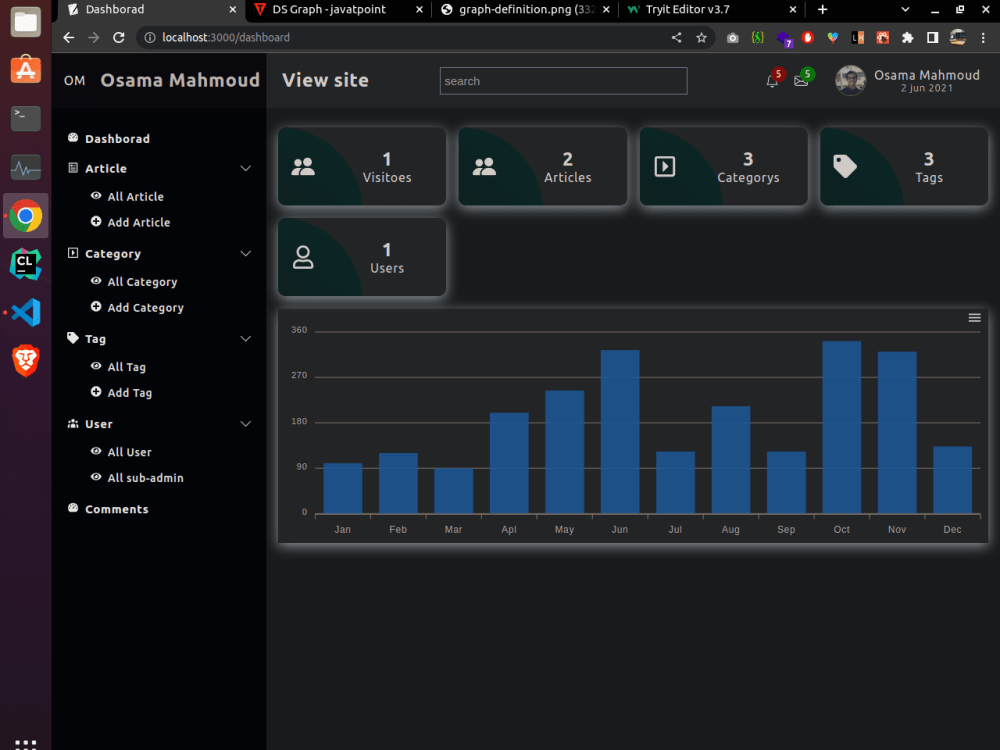Click the eye icon beside All Category
This screenshot has width=1000, height=750.
[x=96, y=281]
